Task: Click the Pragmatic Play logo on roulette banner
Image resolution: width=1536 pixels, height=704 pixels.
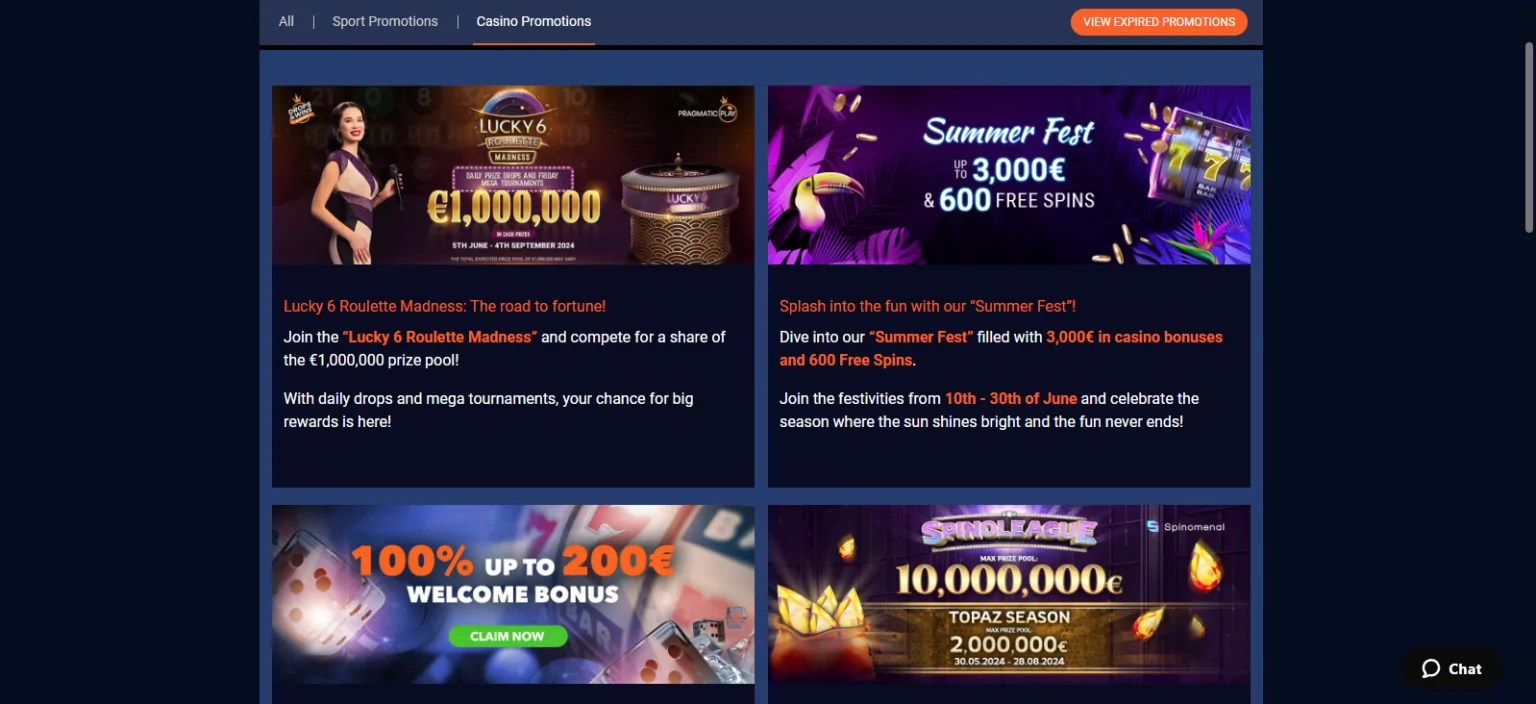Action: (x=707, y=113)
